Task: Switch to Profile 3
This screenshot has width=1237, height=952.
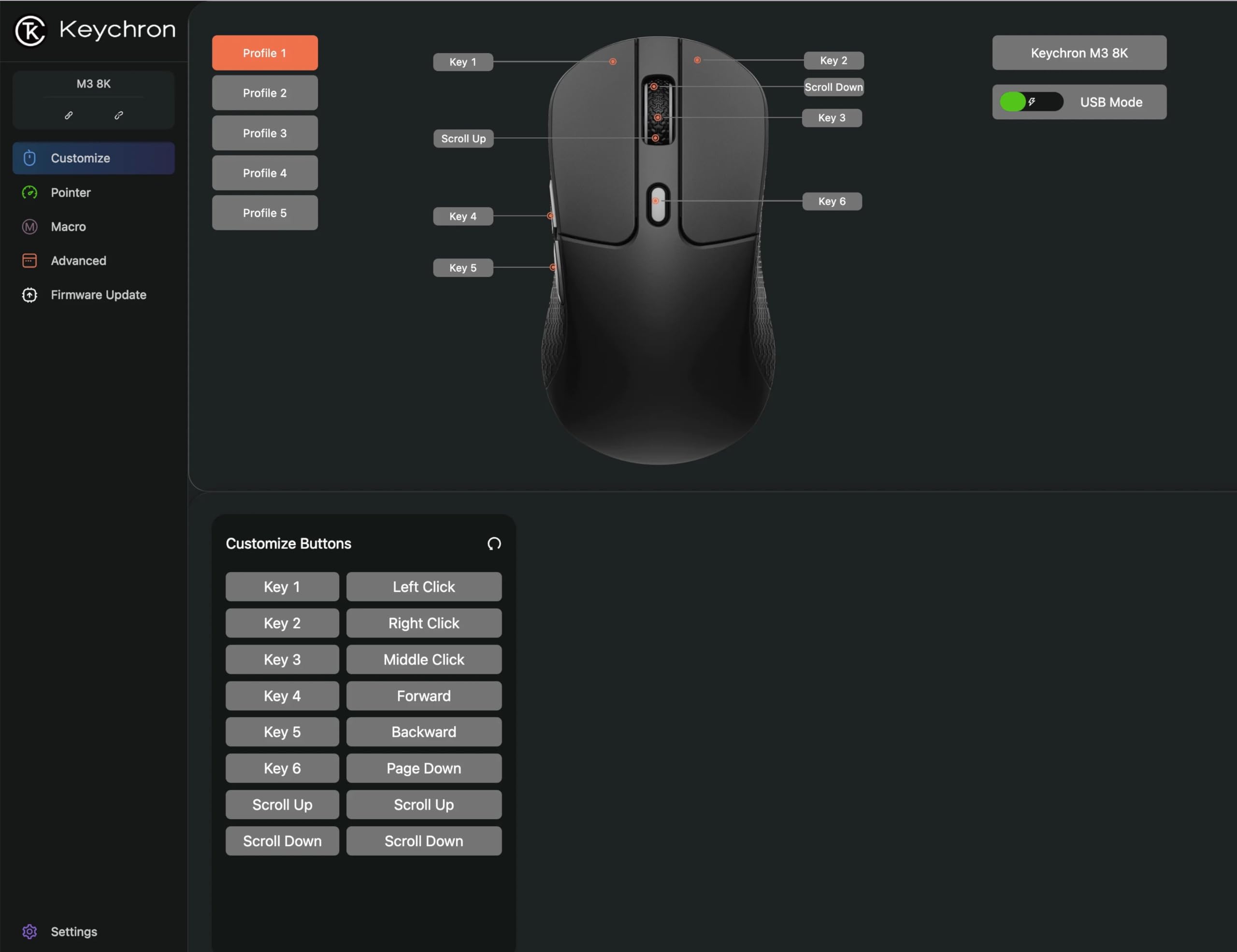Action: pyautogui.click(x=265, y=133)
